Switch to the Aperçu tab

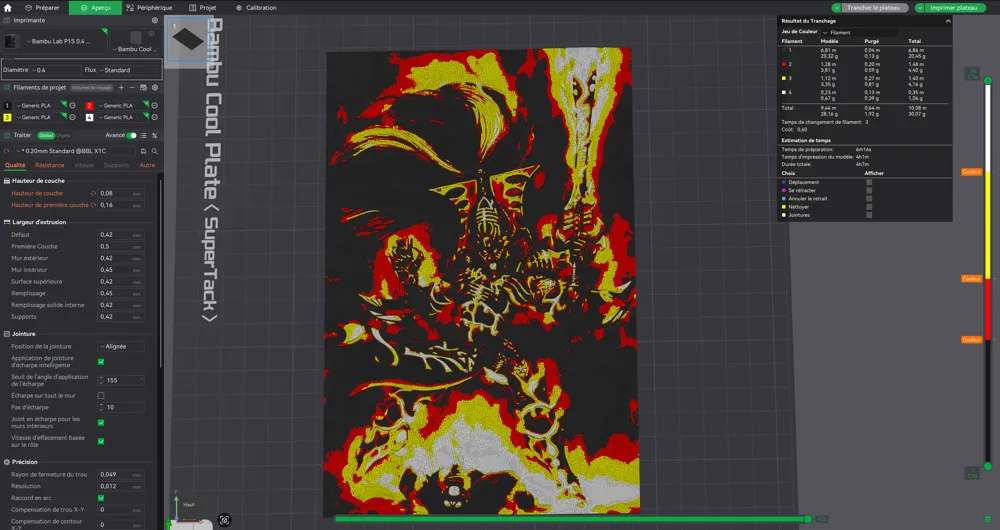(x=95, y=8)
